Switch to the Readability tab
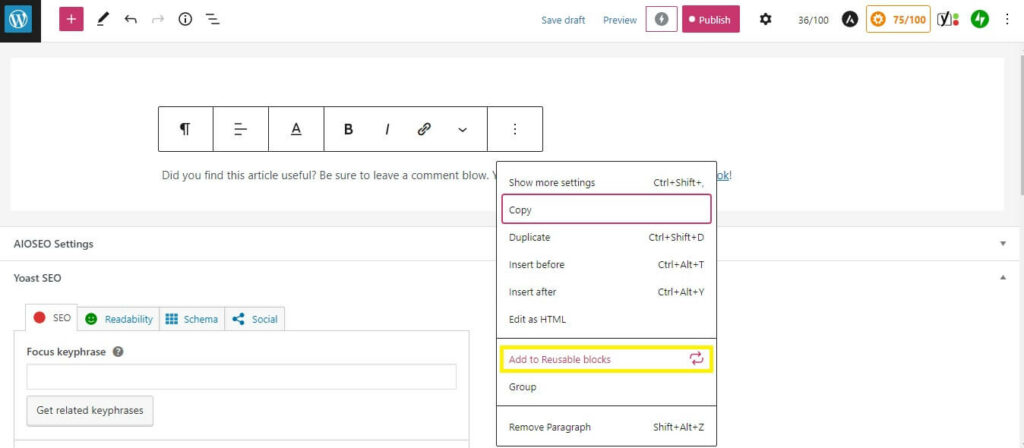 click(119, 319)
